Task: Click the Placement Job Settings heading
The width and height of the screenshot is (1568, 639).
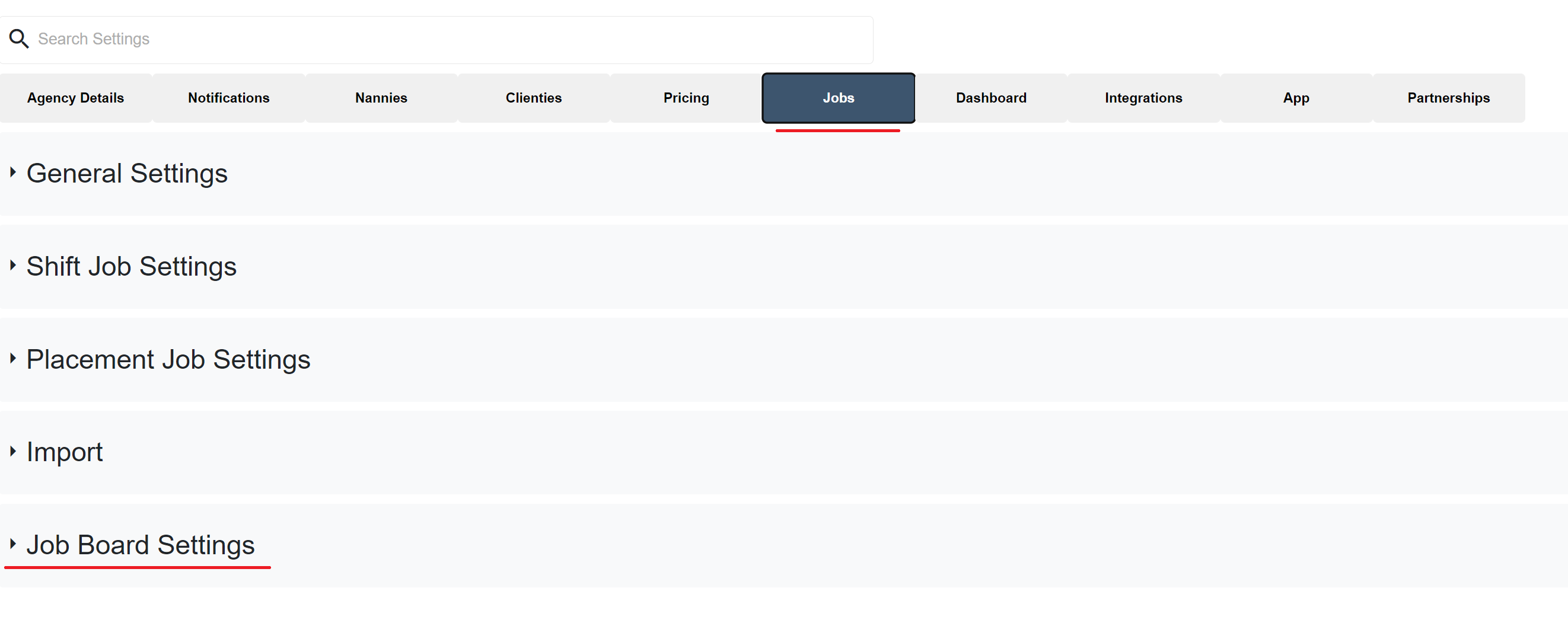Action: [x=168, y=359]
